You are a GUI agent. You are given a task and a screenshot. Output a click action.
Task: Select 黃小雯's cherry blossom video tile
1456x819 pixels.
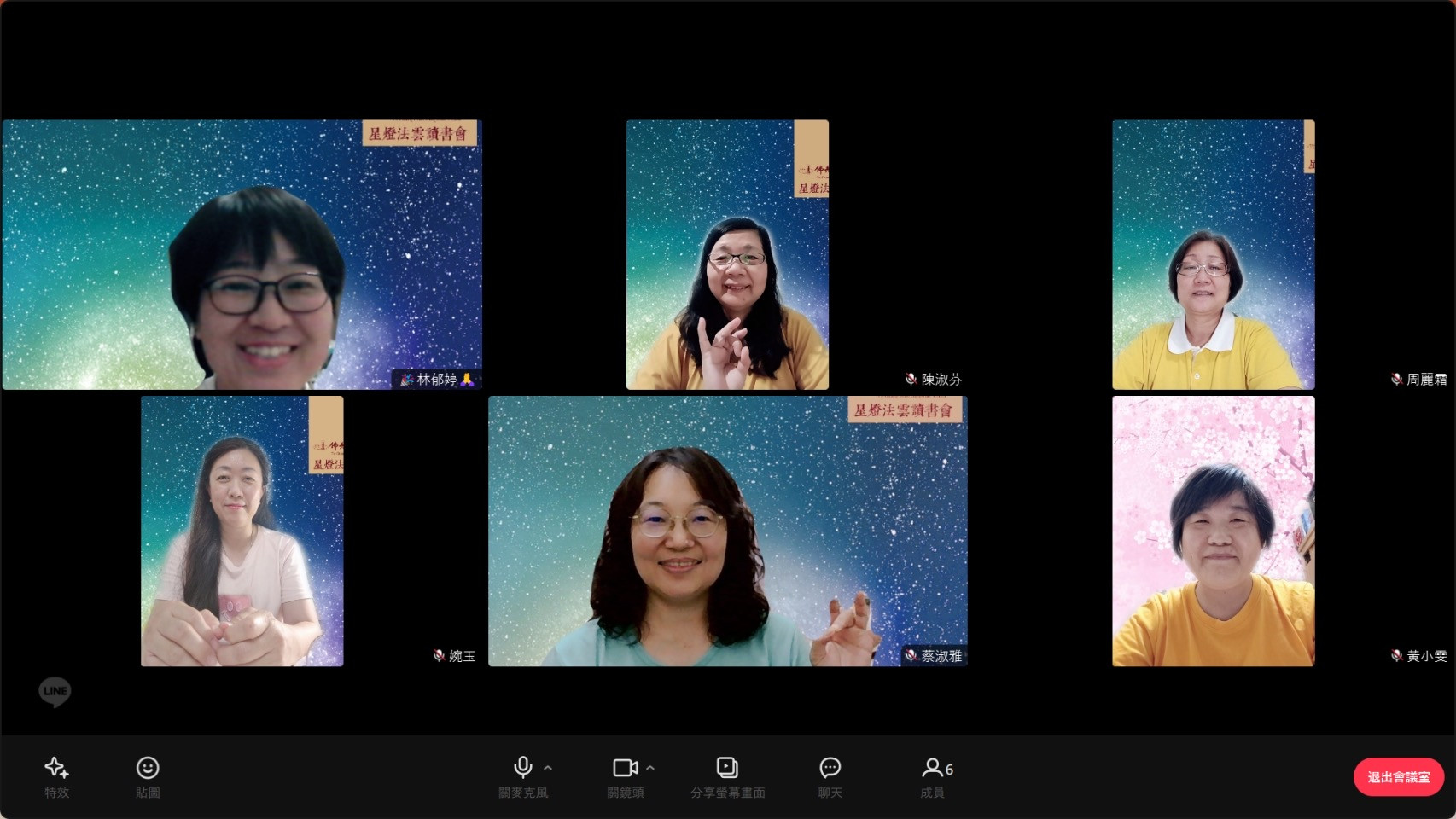[1213, 531]
